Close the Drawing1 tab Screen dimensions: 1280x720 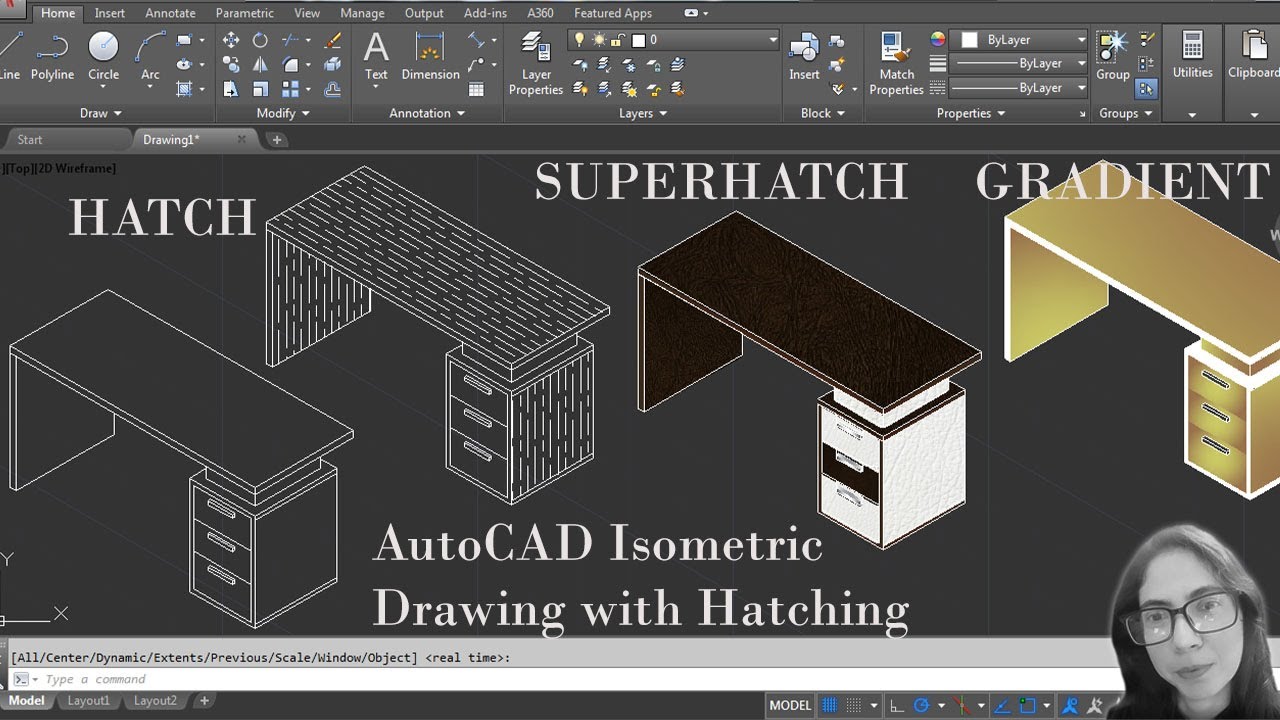241,139
